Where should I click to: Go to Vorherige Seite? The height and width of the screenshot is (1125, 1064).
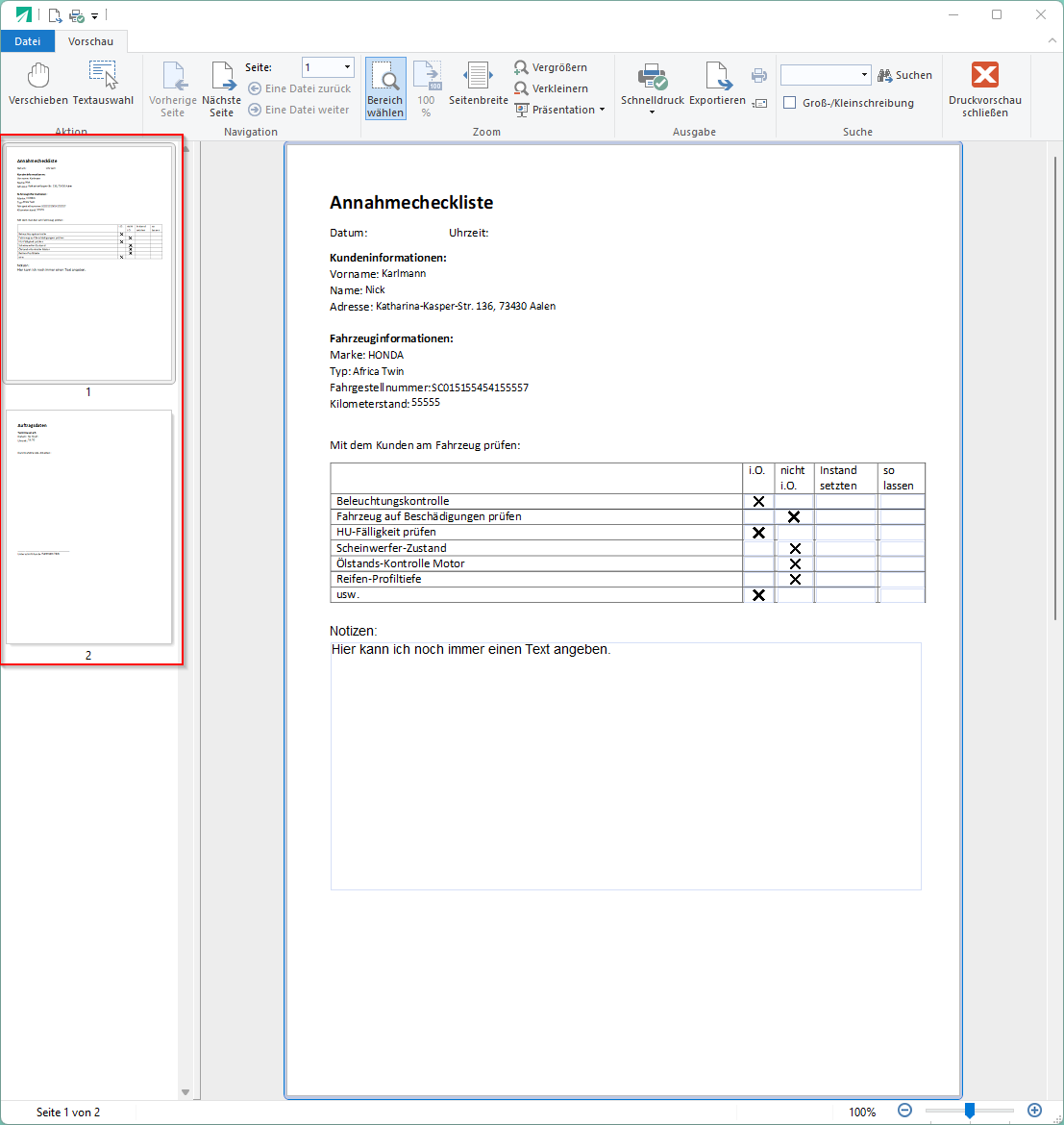(x=173, y=89)
